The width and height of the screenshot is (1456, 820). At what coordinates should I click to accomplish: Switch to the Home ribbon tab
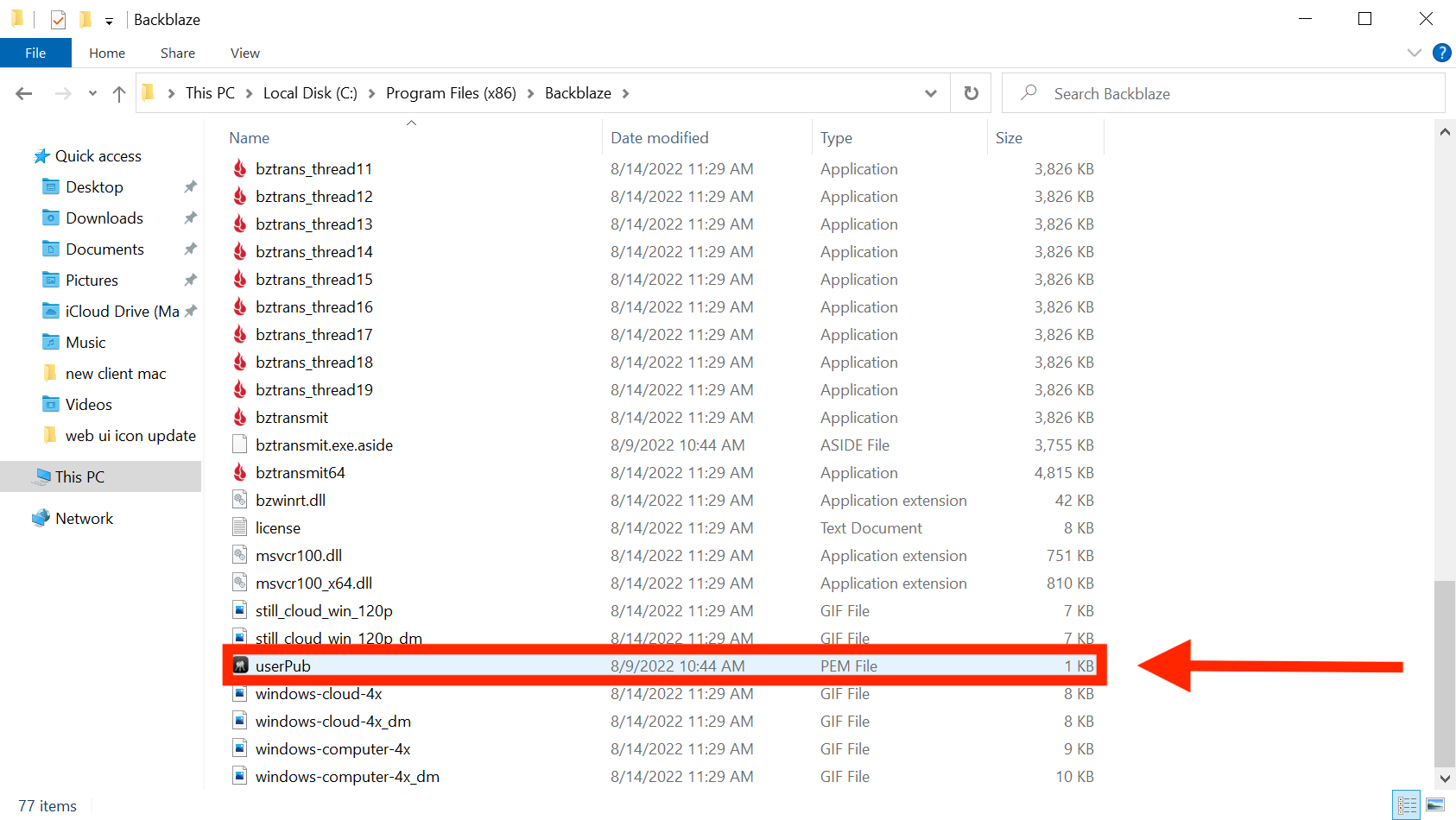tap(107, 53)
